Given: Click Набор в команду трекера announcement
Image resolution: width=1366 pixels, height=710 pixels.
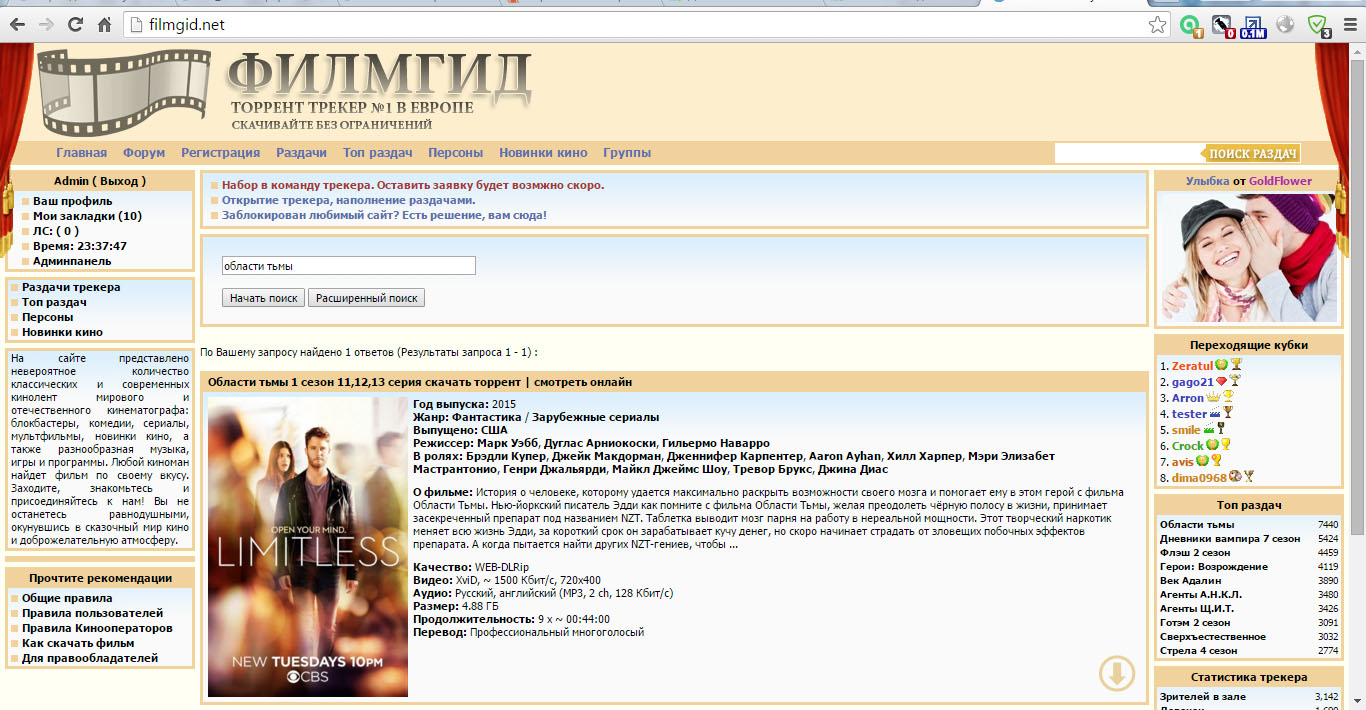Looking at the screenshot, I should pyautogui.click(x=413, y=185).
